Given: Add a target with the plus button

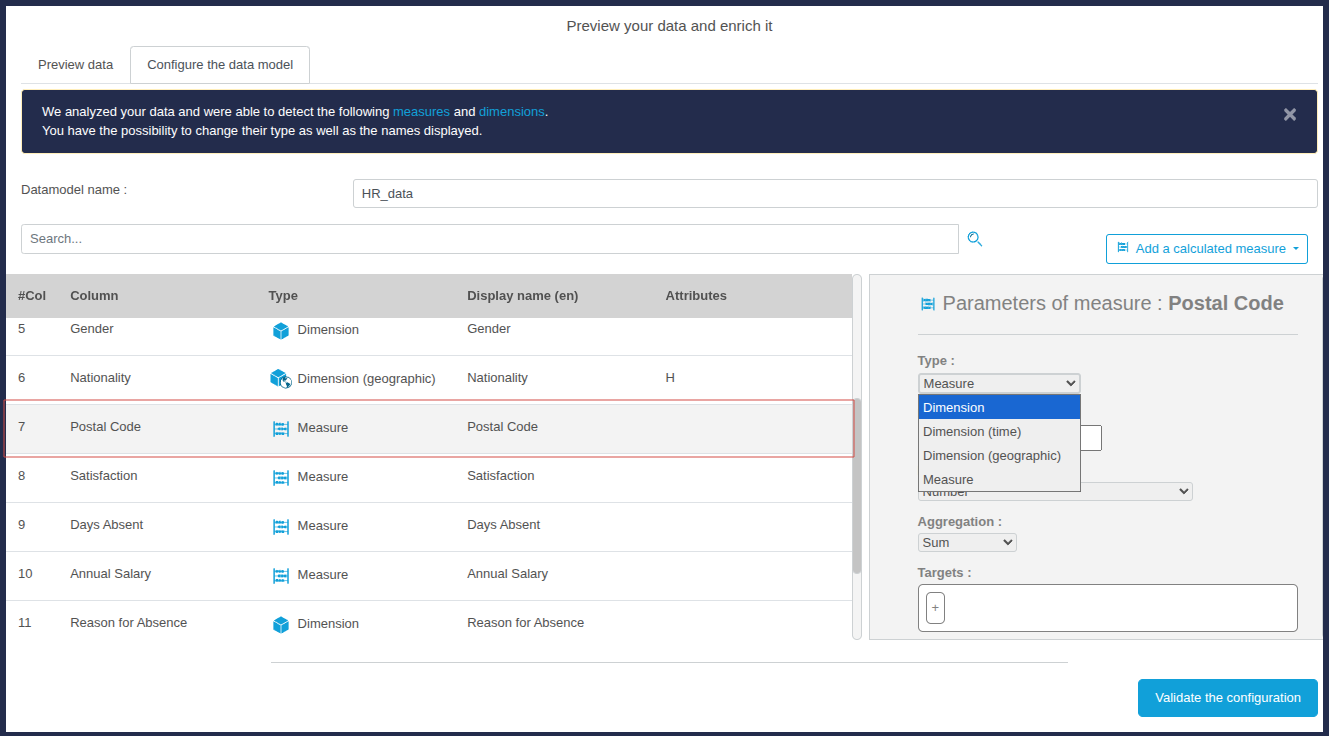Looking at the screenshot, I should pos(935,607).
